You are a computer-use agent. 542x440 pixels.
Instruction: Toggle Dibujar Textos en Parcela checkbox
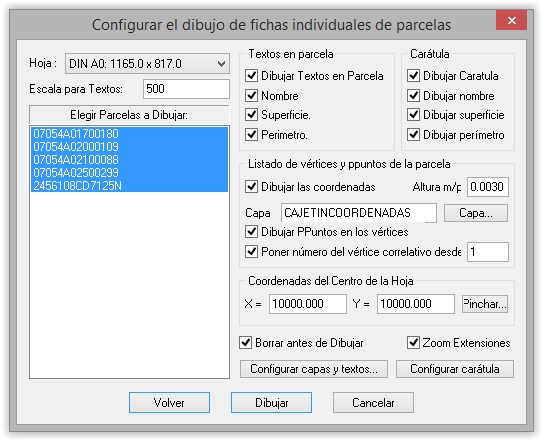coord(251,76)
